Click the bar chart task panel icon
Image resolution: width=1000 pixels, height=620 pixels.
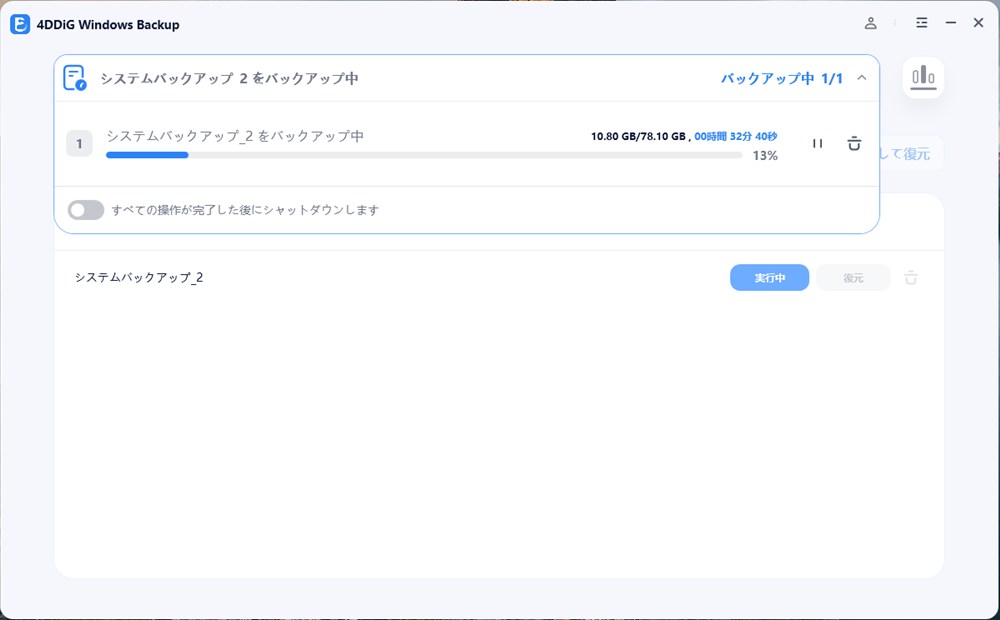(923, 77)
